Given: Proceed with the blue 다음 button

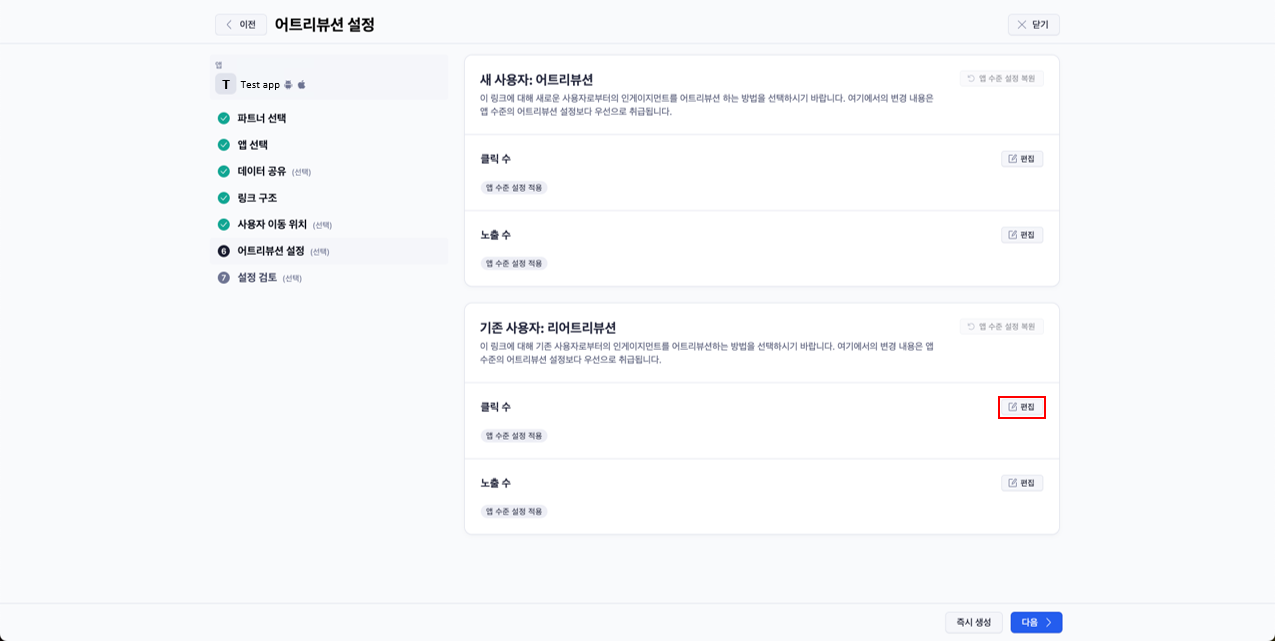Looking at the screenshot, I should click(x=1036, y=622).
